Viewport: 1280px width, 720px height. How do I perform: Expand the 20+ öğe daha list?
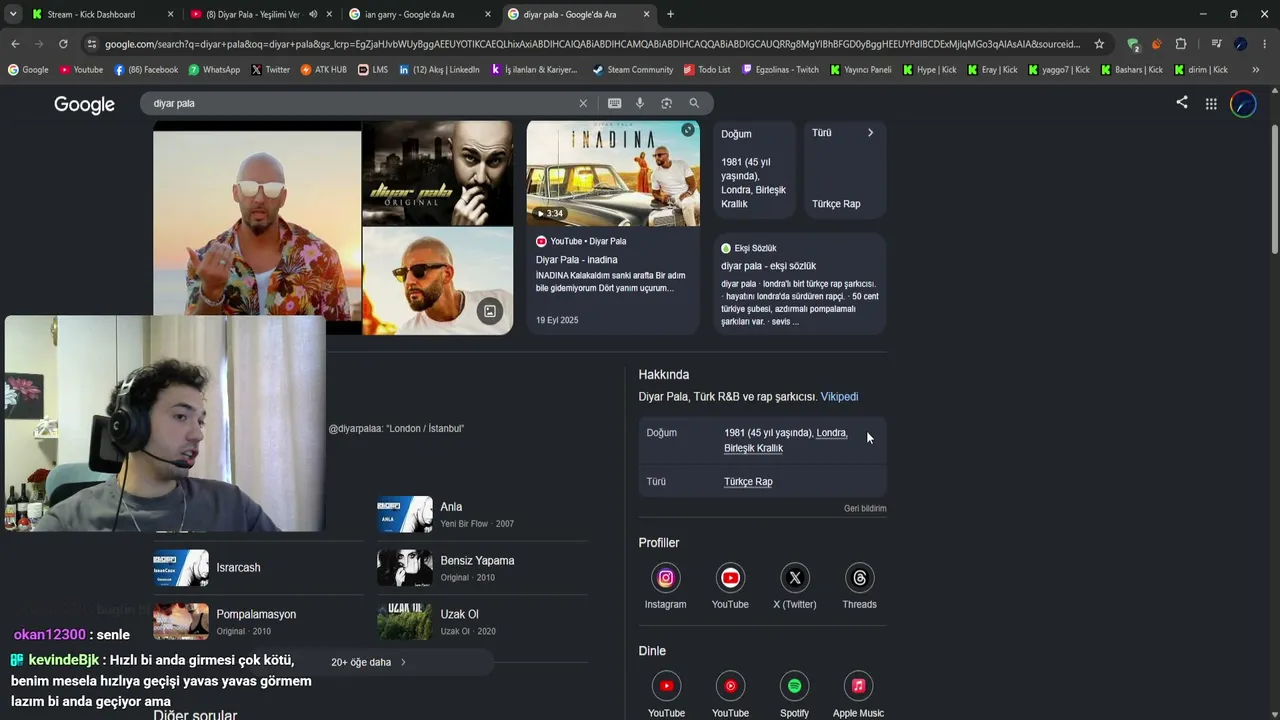pos(369,662)
